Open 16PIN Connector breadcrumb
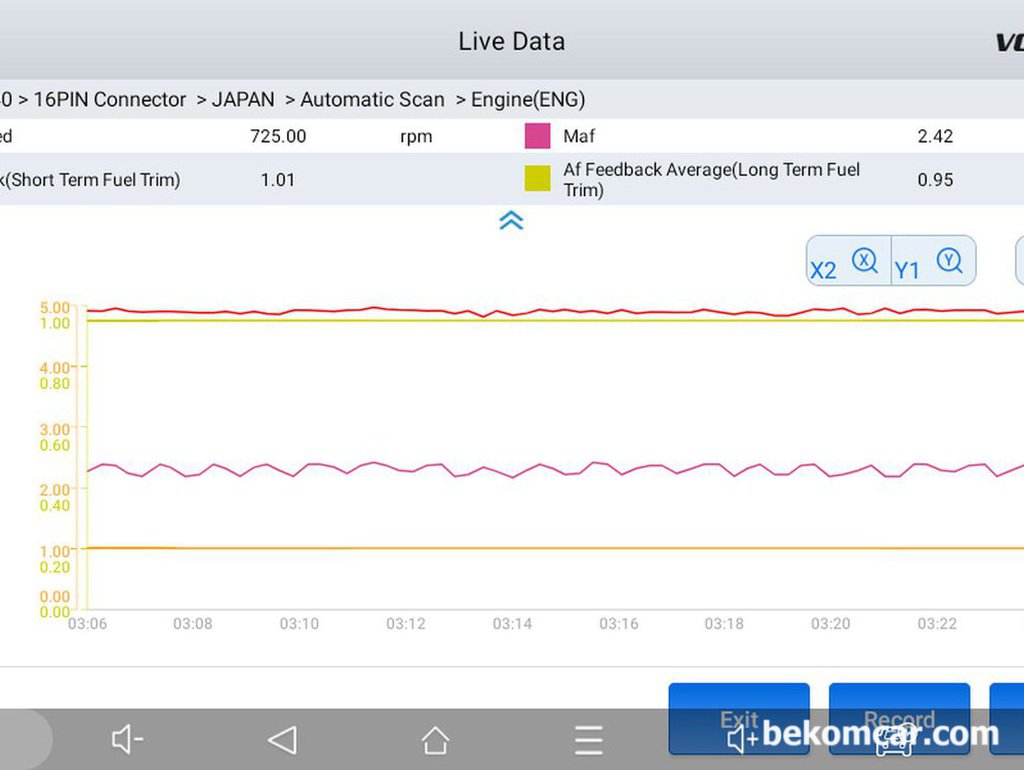 [x=110, y=99]
